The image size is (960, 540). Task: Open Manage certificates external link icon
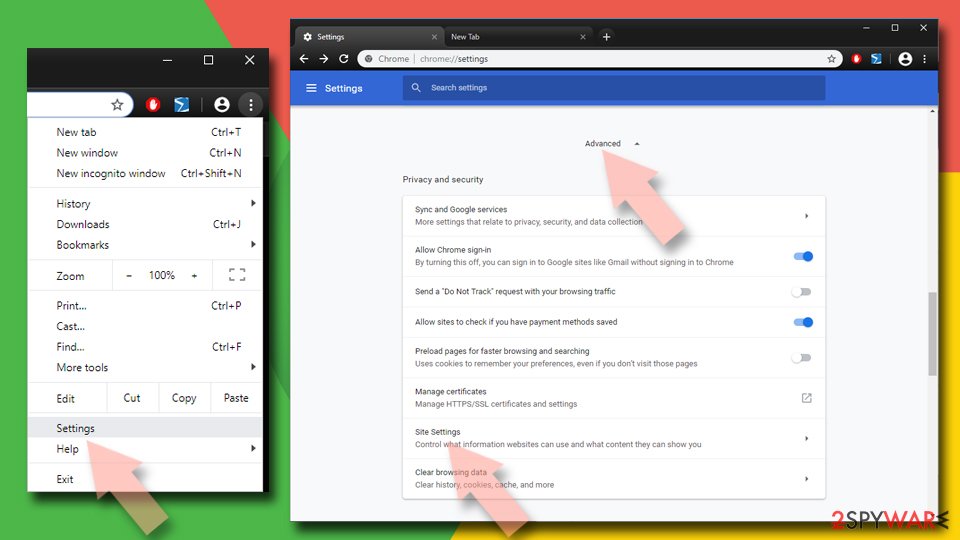tap(806, 398)
